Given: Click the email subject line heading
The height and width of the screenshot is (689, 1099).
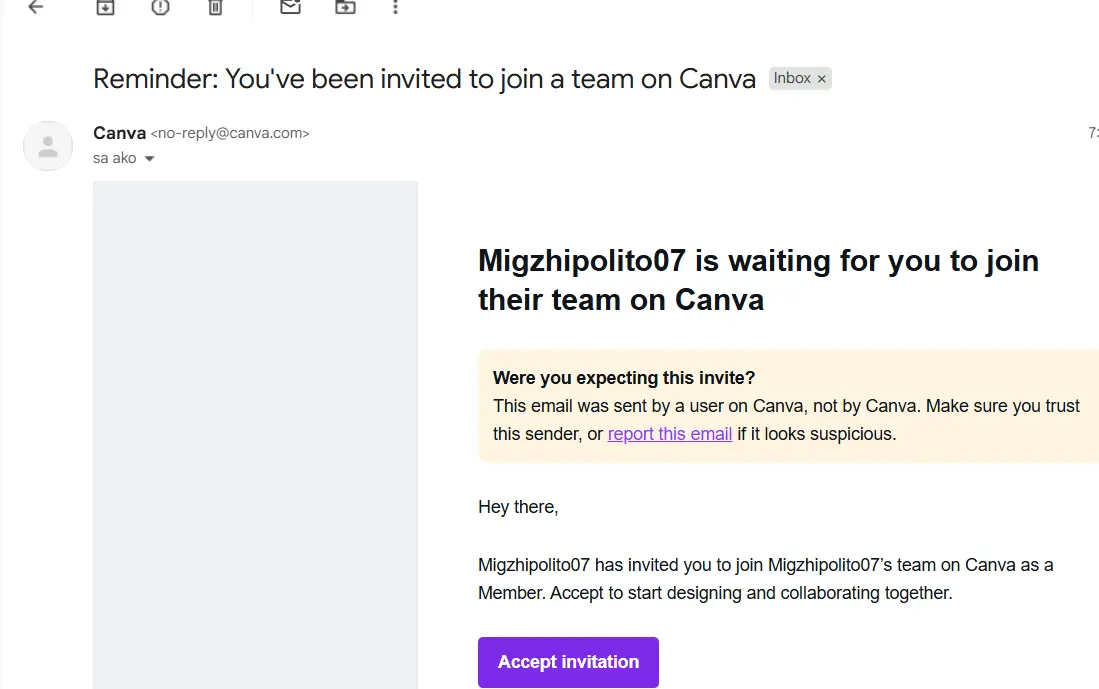Looking at the screenshot, I should 424,79.
